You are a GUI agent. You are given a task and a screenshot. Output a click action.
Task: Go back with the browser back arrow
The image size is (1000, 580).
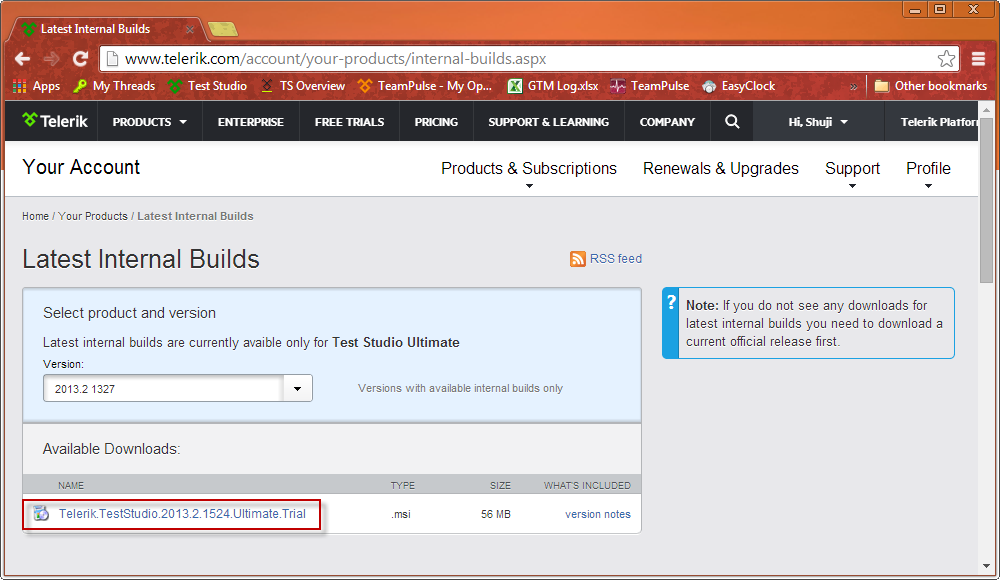(22, 59)
